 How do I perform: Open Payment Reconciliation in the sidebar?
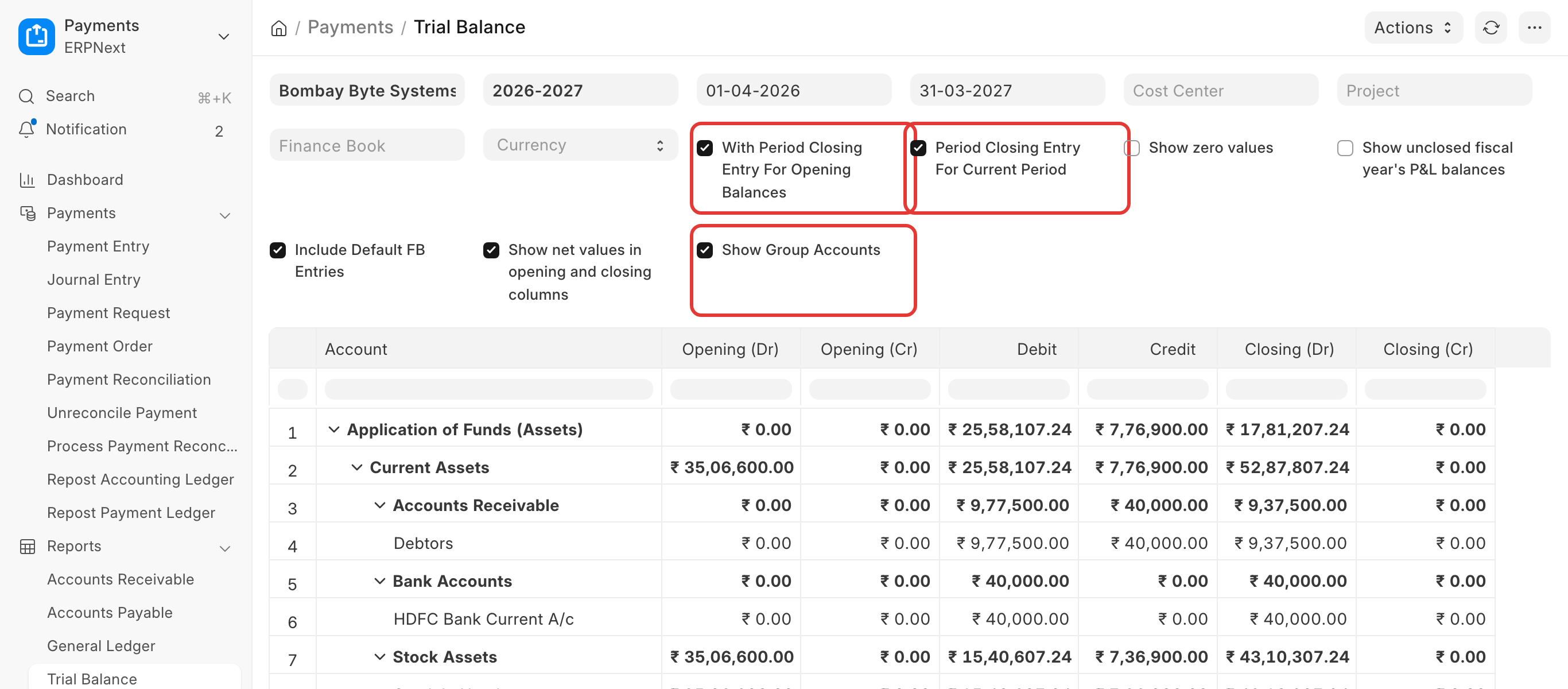pos(129,380)
